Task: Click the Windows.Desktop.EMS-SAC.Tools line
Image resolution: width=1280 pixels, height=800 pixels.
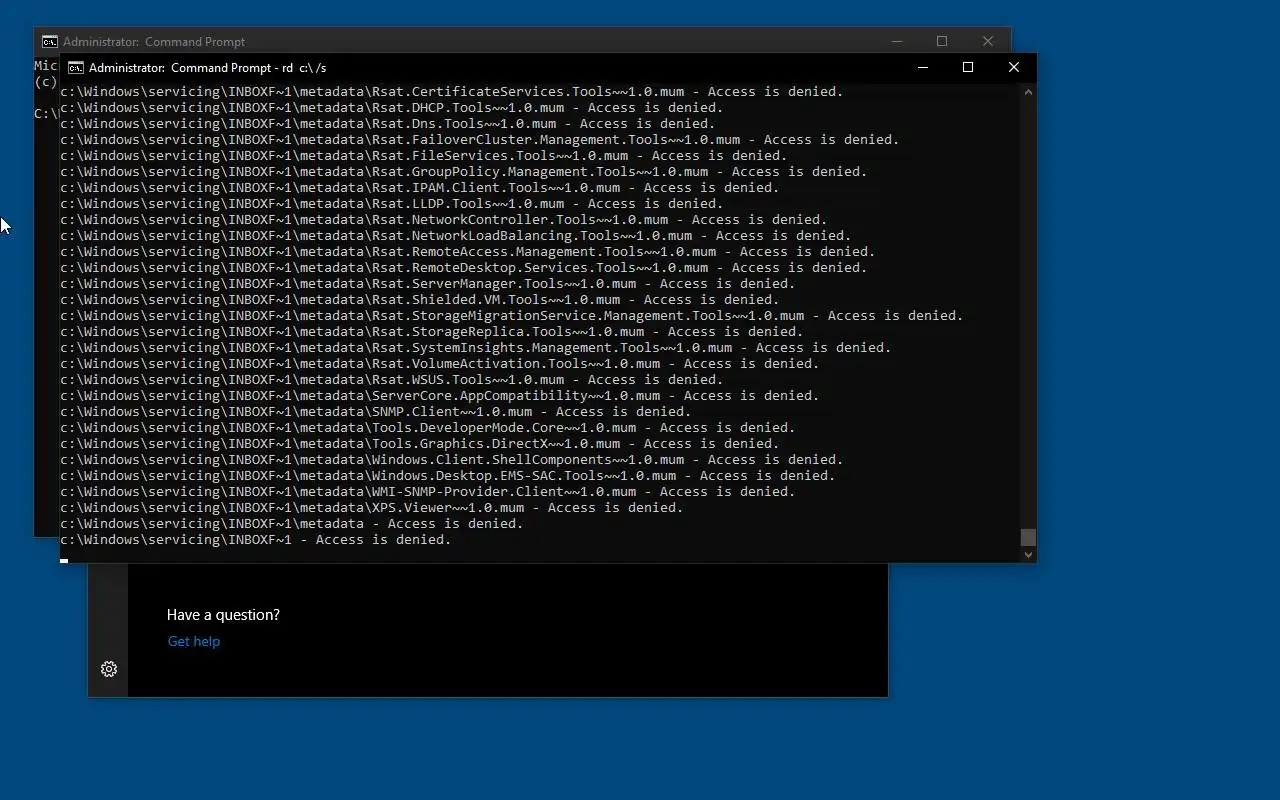Action: pyautogui.click(x=448, y=476)
